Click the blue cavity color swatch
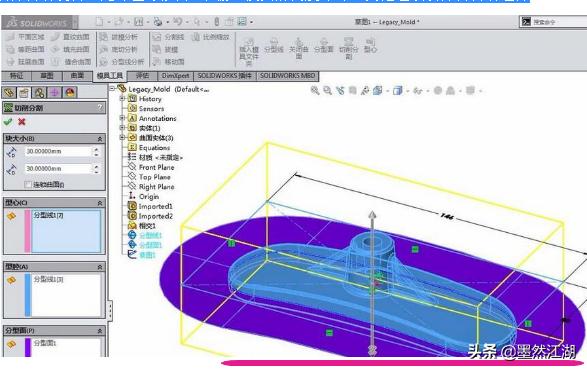 pyautogui.click(x=27, y=295)
